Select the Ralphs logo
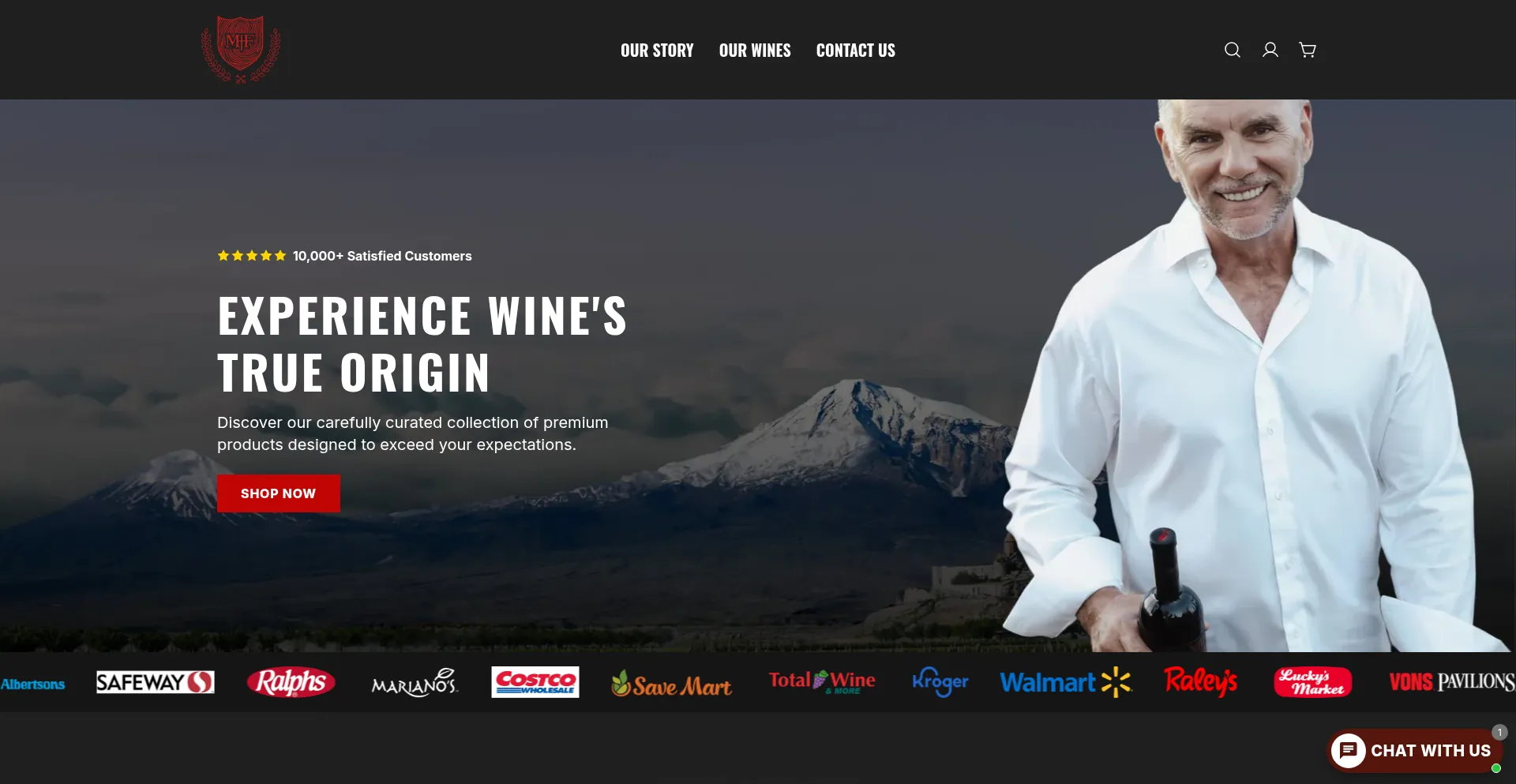1516x784 pixels. (x=291, y=682)
